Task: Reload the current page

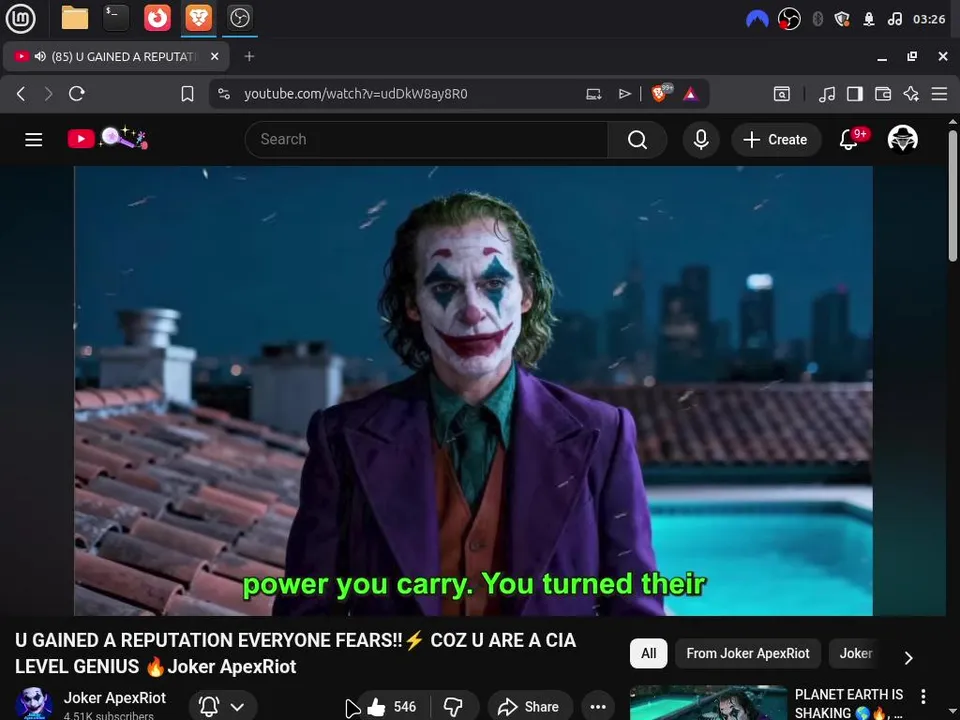Action: 77,94
